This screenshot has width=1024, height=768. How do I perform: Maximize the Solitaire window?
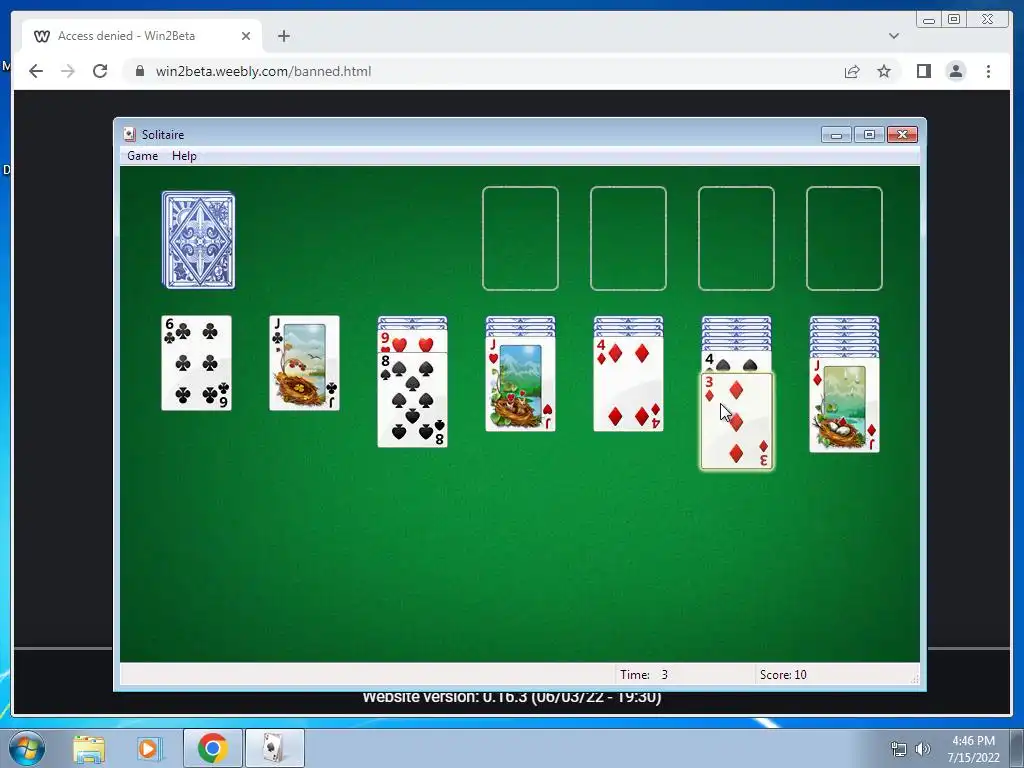click(x=869, y=135)
